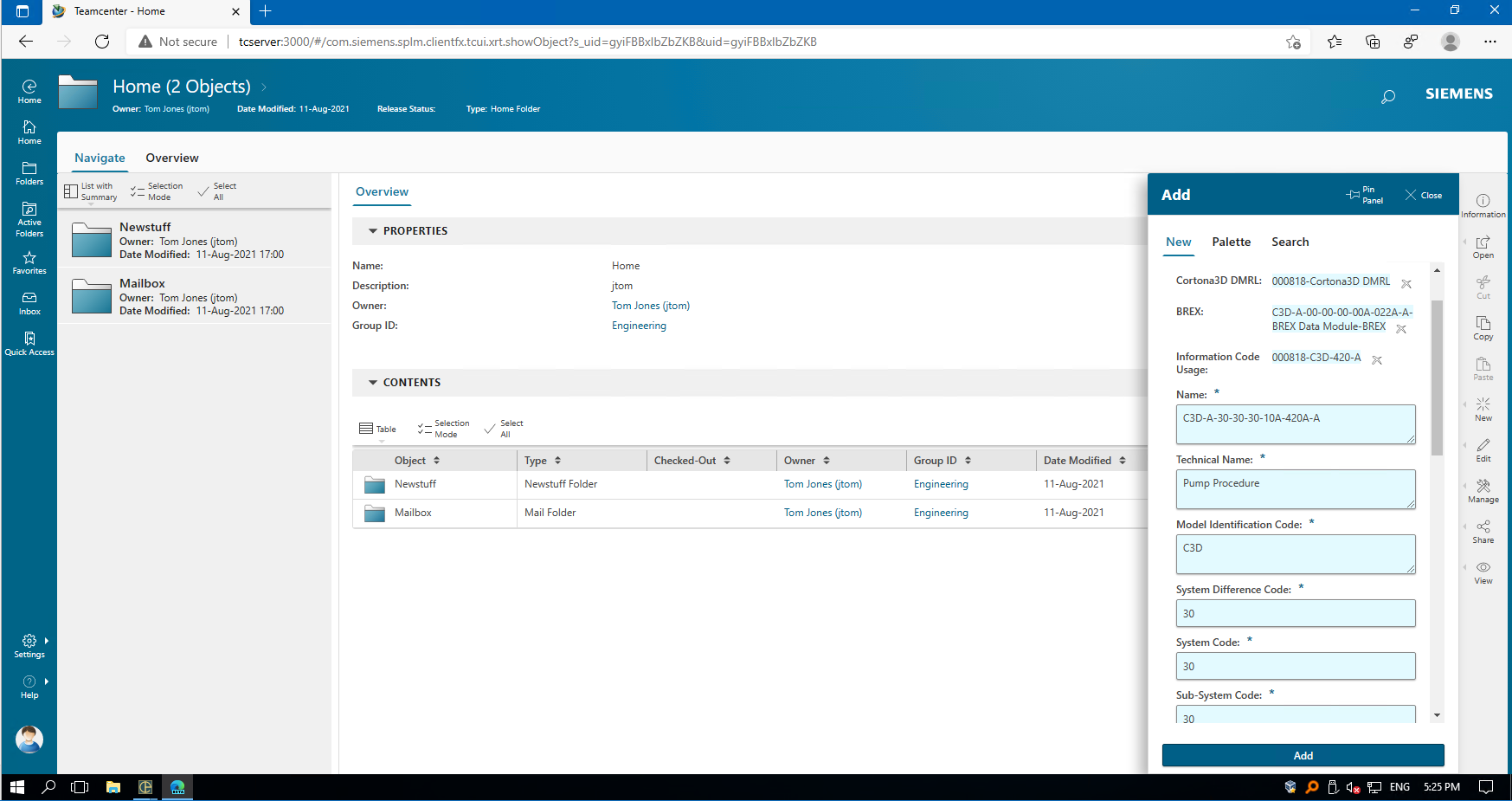Open the 000818-Cortona3D DMRL link
The height and width of the screenshot is (801, 1512).
[1330, 281]
